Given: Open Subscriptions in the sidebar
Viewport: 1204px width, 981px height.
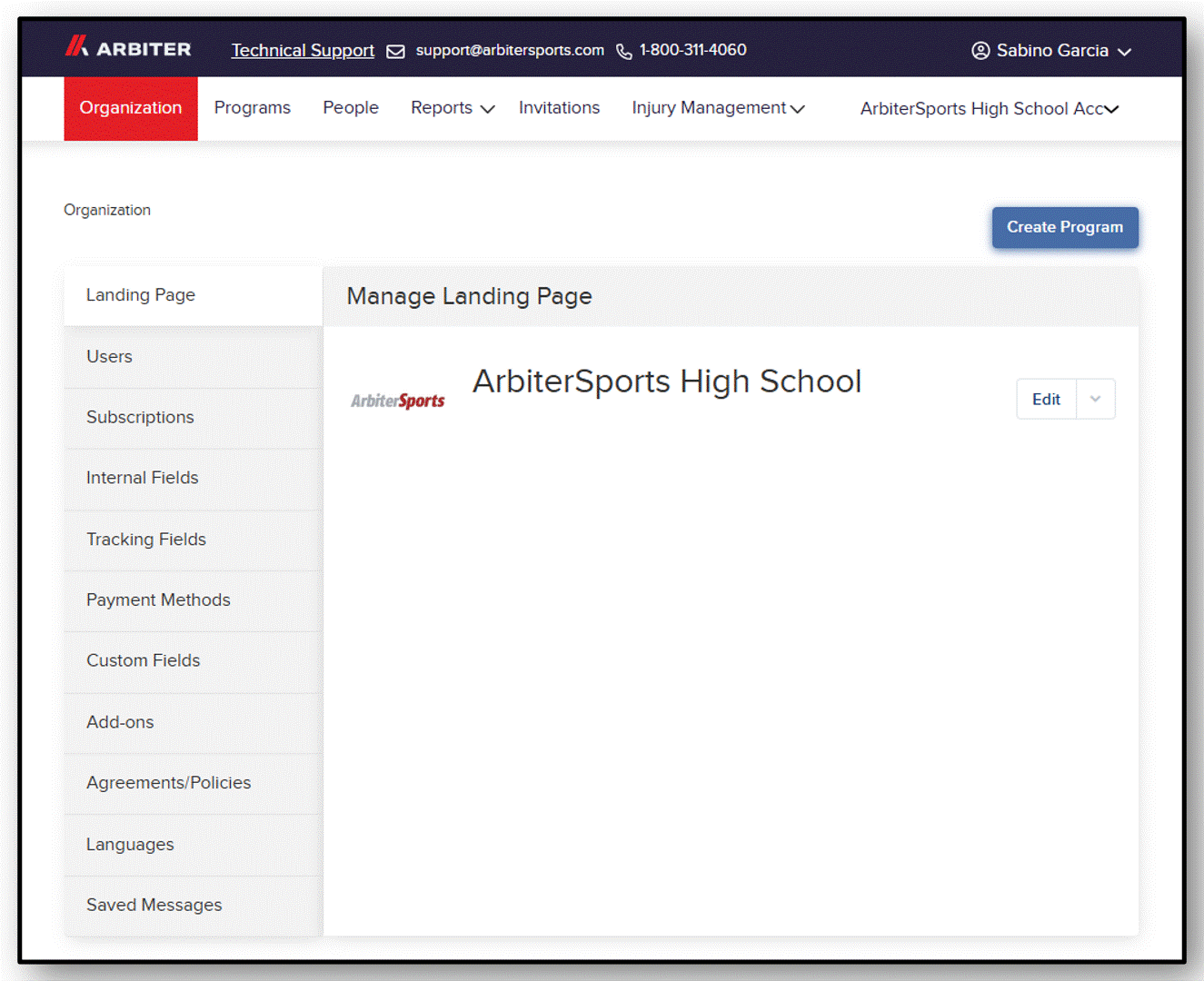Looking at the screenshot, I should (193, 418).
